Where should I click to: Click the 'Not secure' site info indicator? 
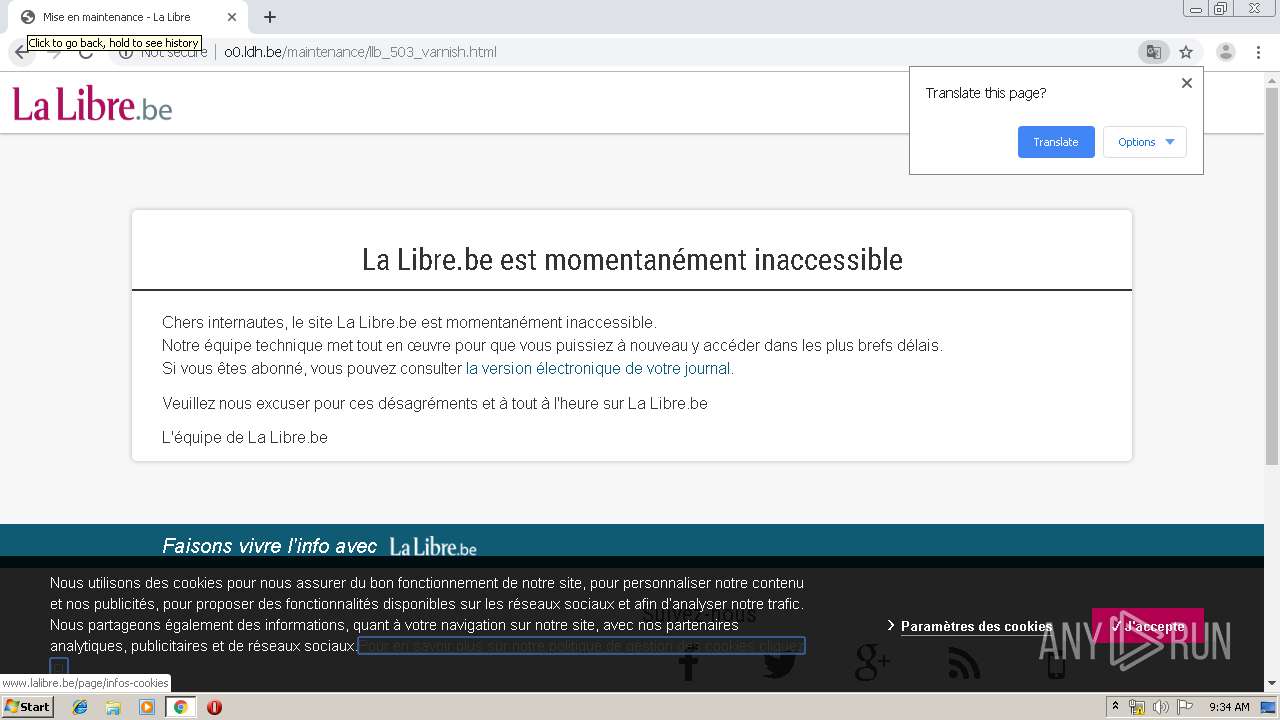pos(163,52)
